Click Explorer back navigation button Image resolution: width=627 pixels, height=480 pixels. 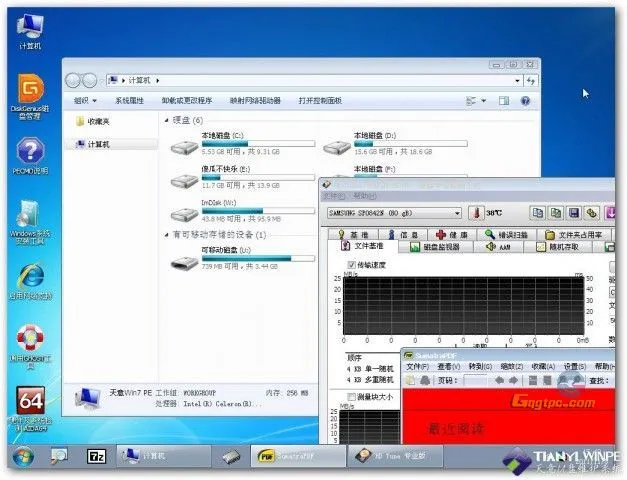[x=73, y=80]
